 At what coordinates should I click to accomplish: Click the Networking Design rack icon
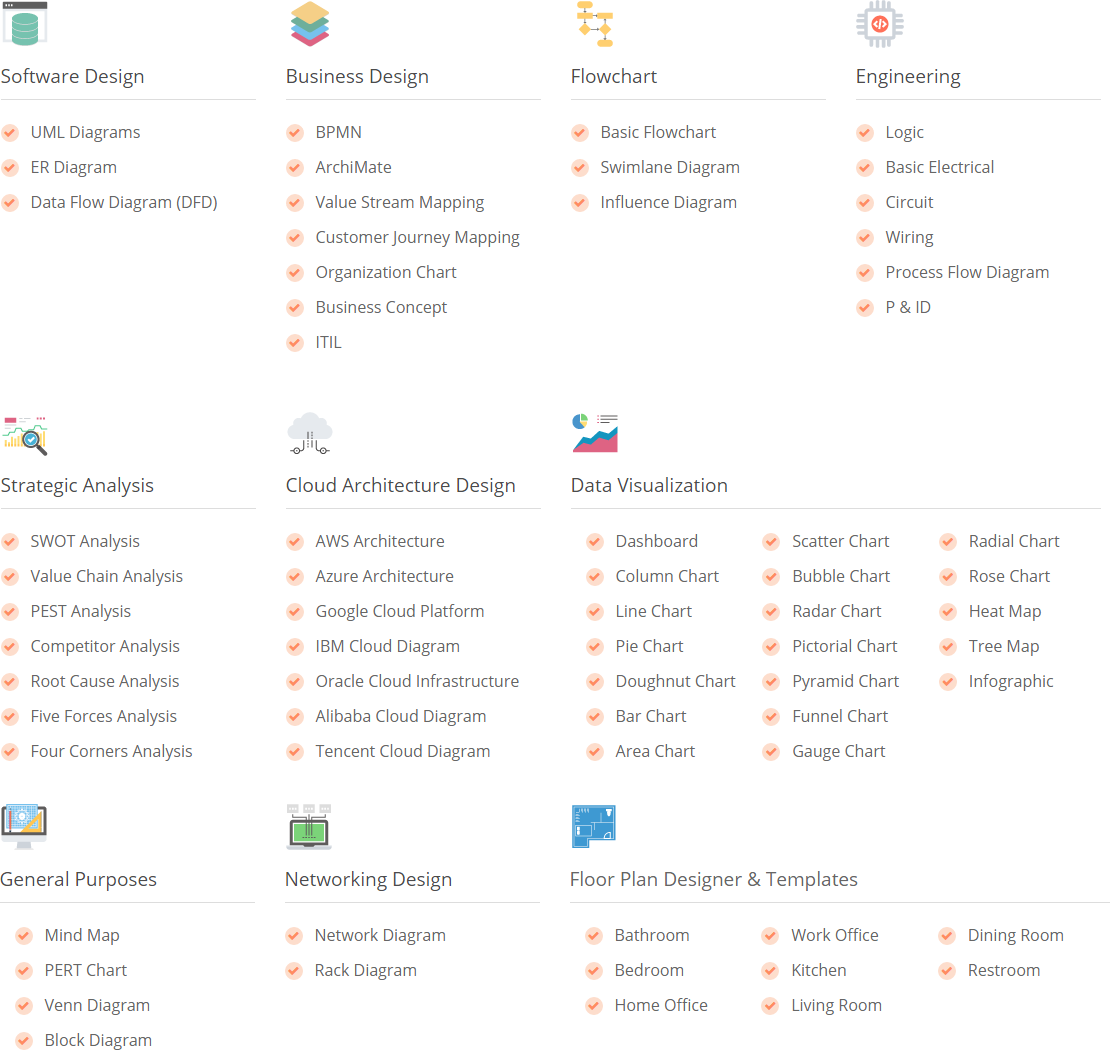click(x=309, y=826)
